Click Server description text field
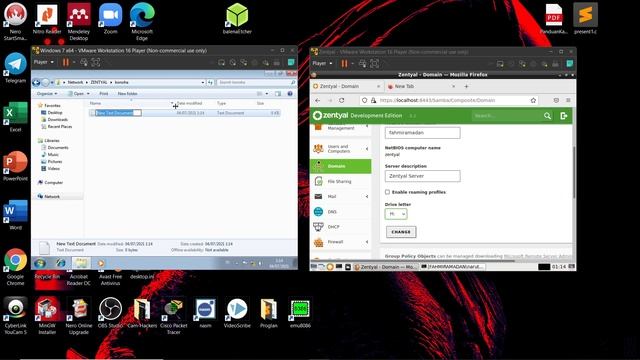The image size is (640, 360). click(422, 176)
